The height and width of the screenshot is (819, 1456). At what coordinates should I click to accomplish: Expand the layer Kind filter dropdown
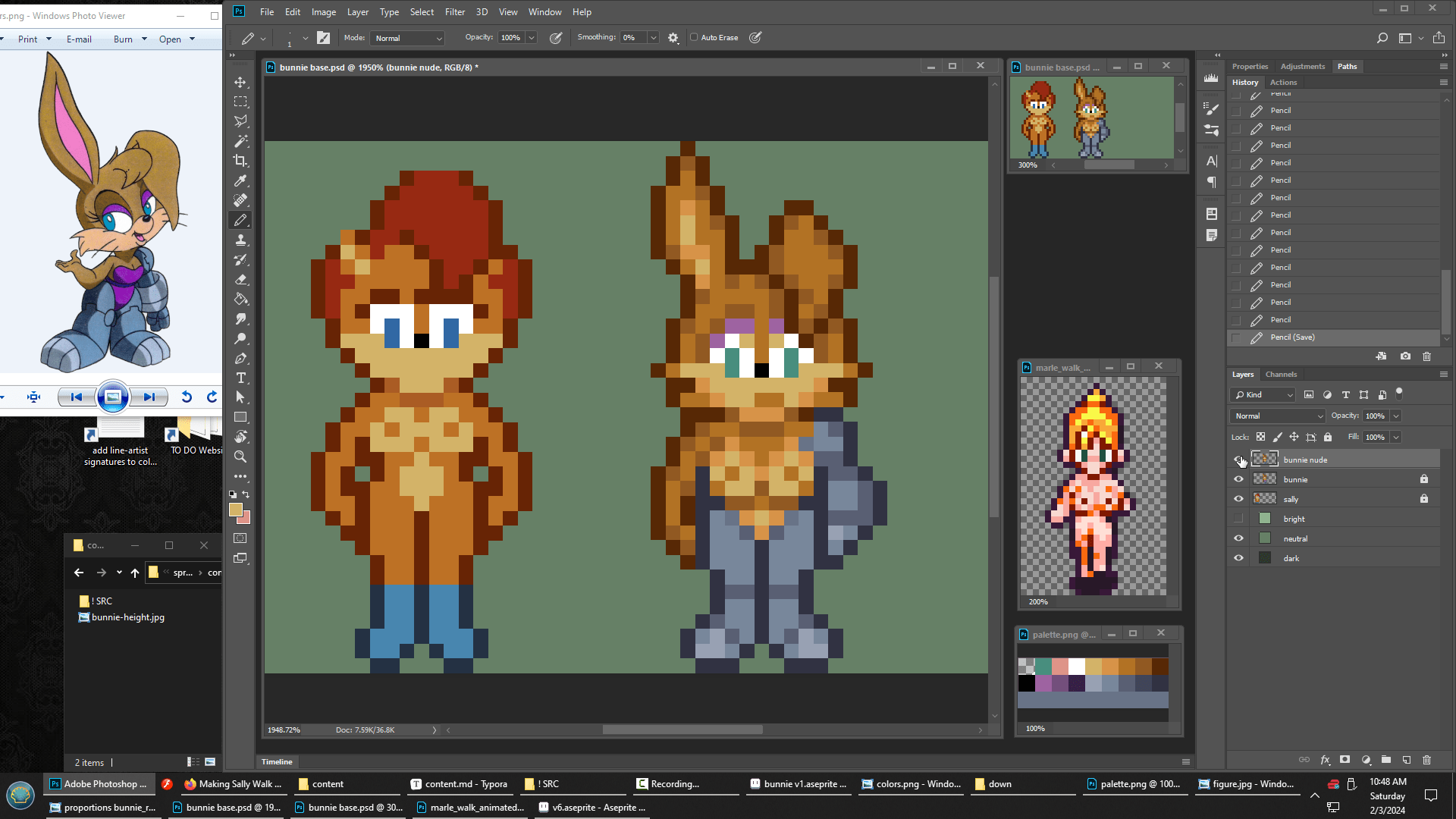coord(1263,394)
